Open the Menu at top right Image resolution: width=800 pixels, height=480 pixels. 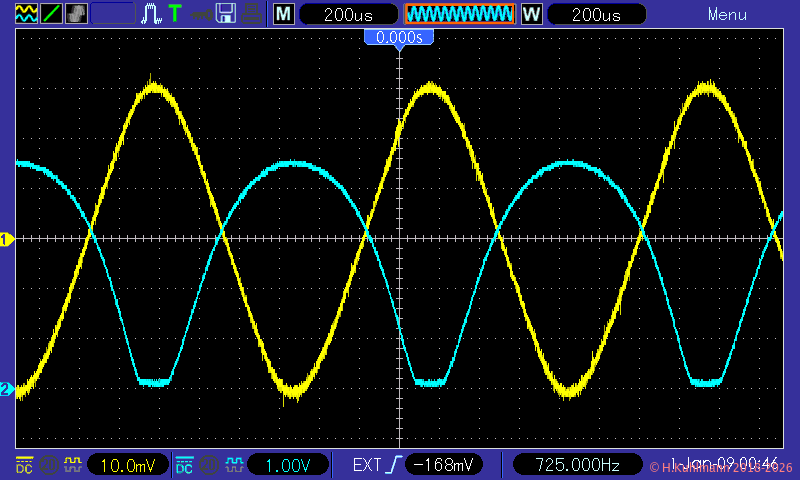point(727,15)
